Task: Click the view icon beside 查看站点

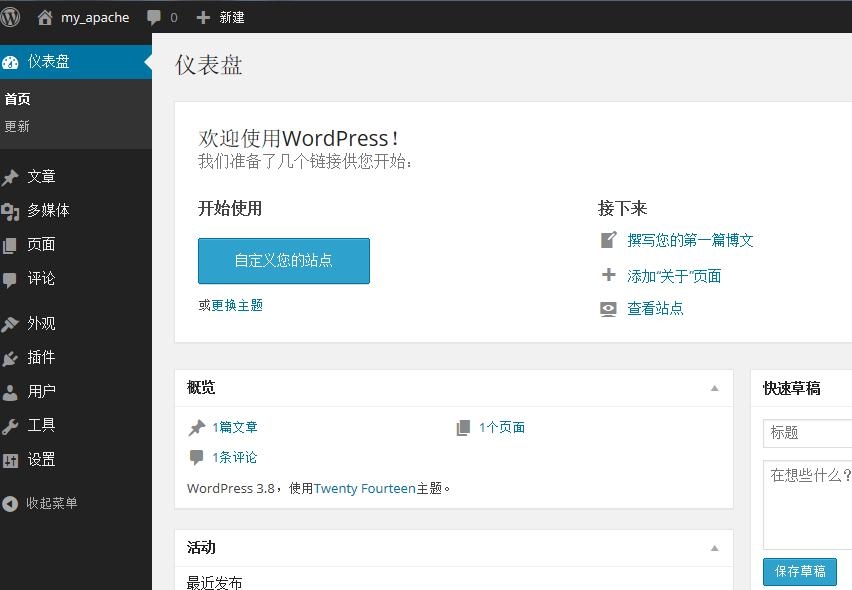Action: pos(609,309)
